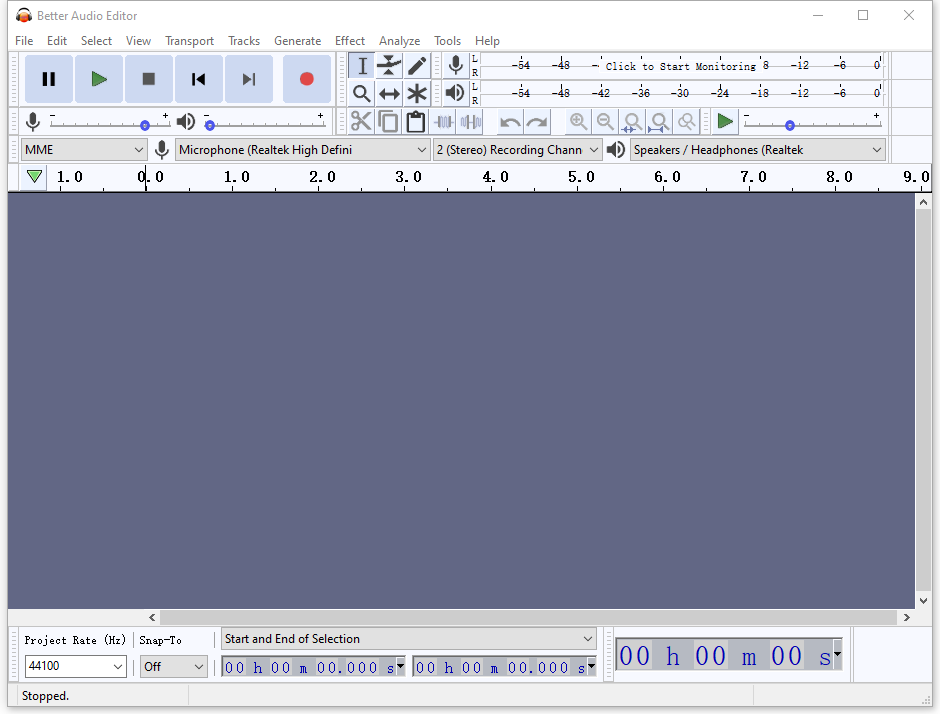
Task: Click the Zoom In magnifier icon
Action: (578, 121)
